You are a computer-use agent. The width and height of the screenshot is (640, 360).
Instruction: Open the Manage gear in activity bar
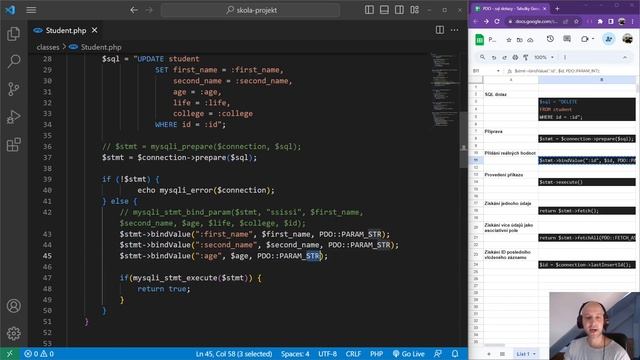tap(13, 333)
